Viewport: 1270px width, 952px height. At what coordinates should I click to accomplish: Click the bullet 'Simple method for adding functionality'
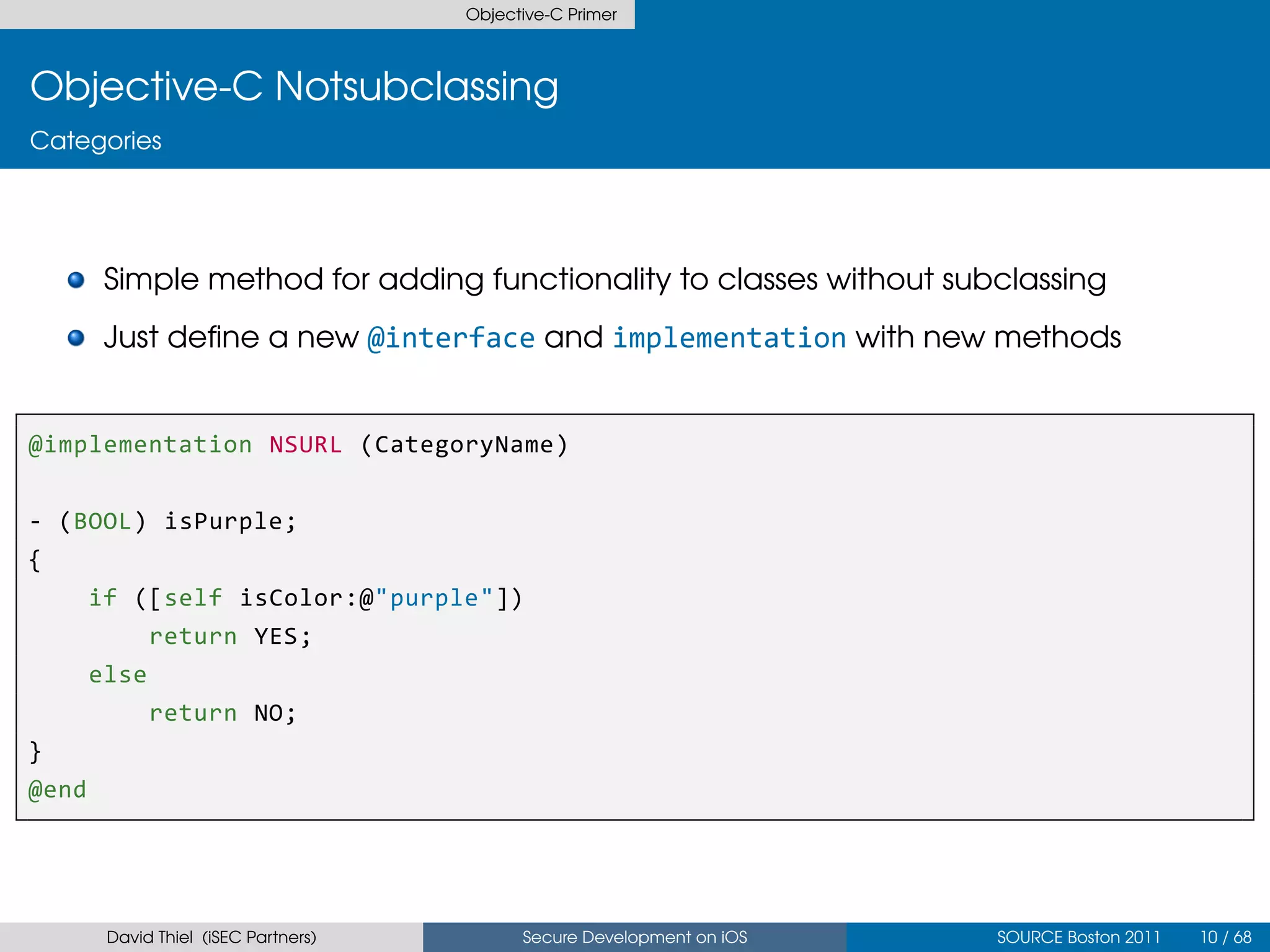tap(605, 280)
